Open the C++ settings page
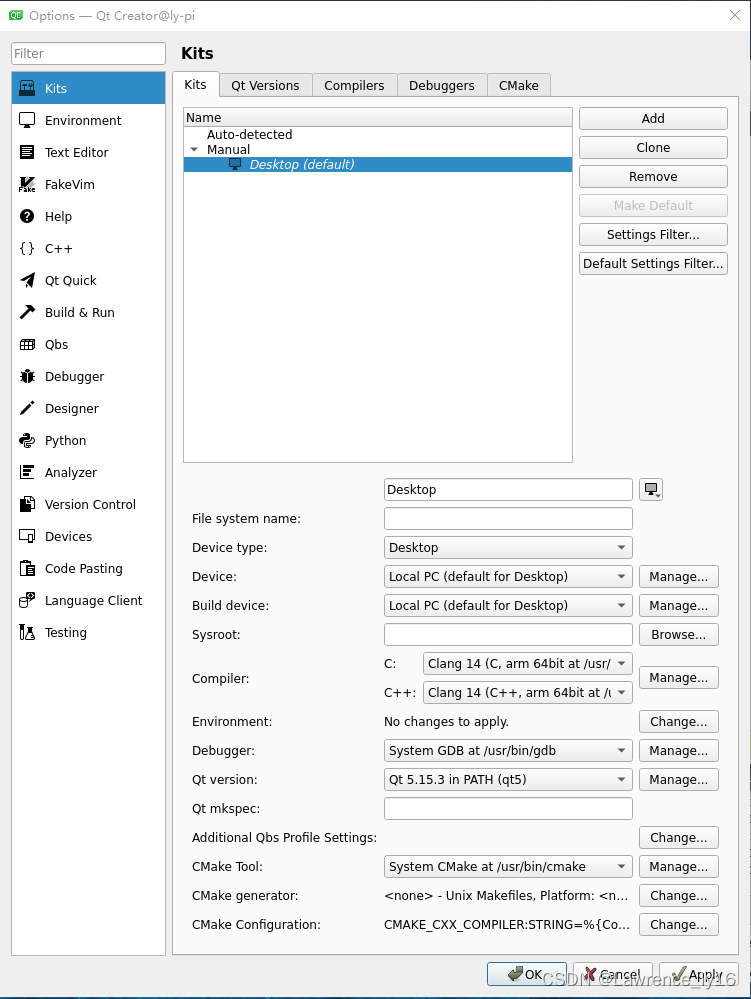This screenshot has width=751, height=999. tap(59, 248)
